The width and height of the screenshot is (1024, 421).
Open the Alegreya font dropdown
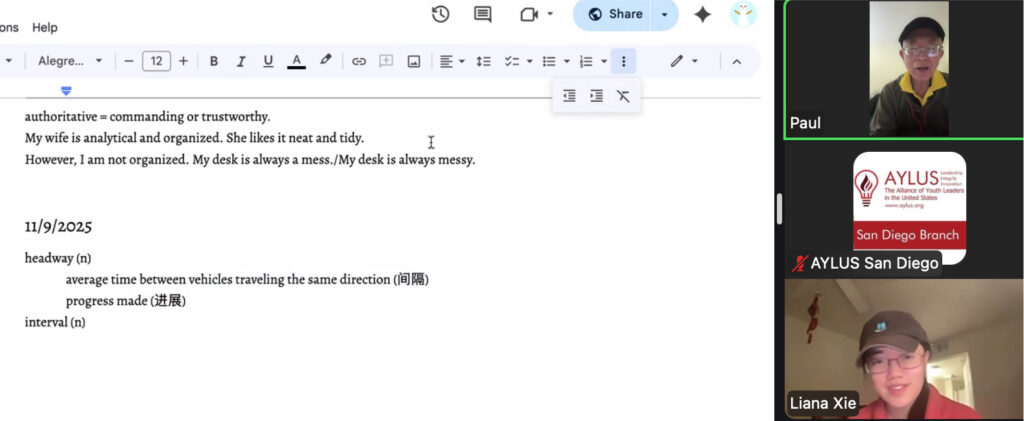[x=70, y=61]
